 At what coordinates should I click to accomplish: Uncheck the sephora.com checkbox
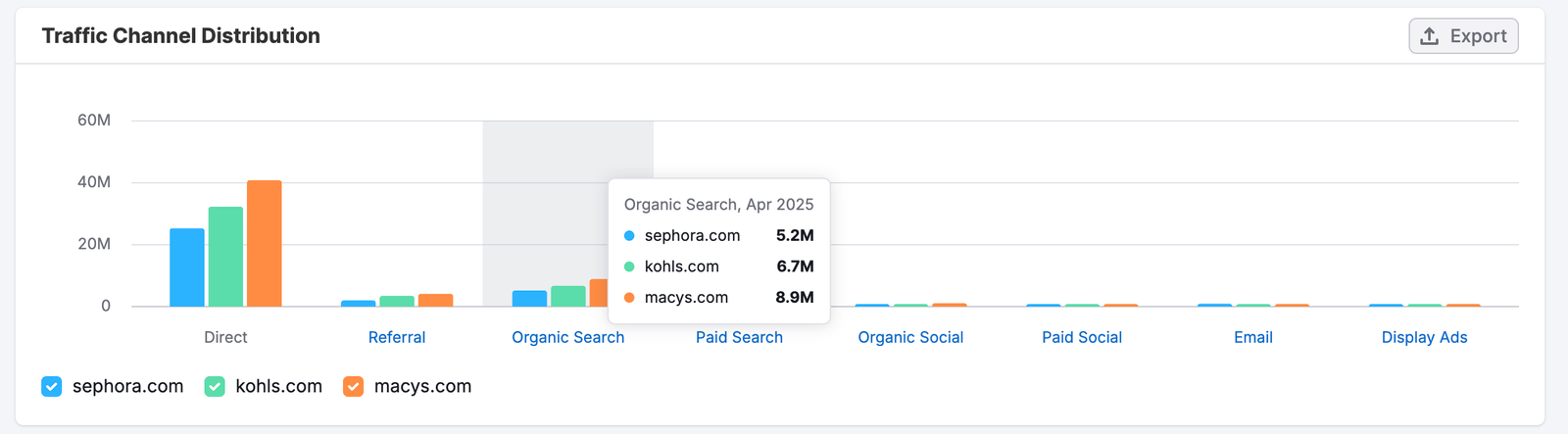pos(52,387)
